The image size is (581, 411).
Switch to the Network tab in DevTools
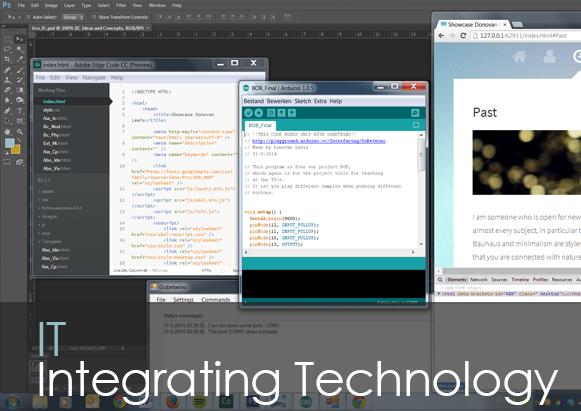[479, 280]
